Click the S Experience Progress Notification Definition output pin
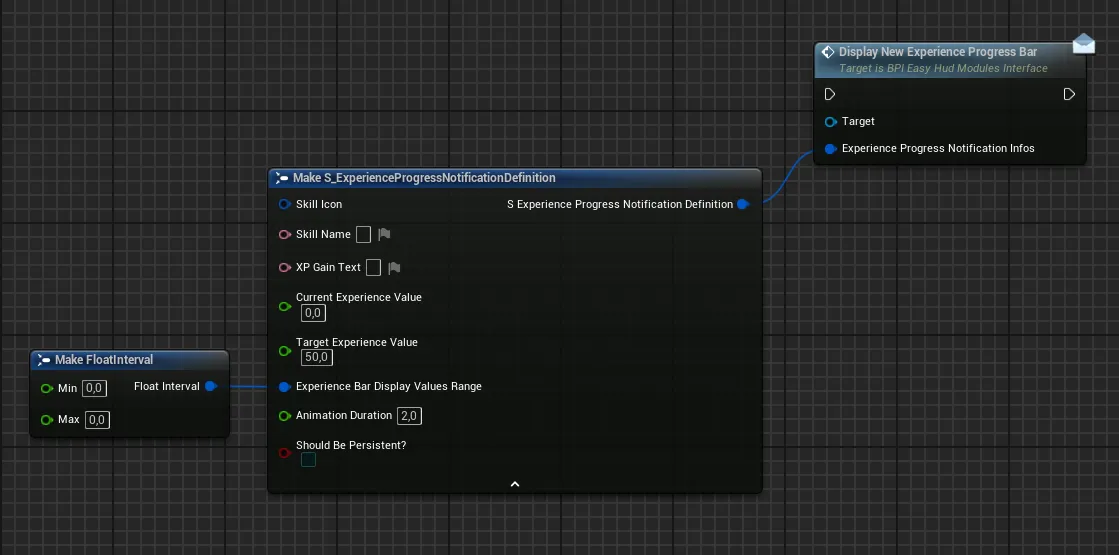 [743, 204]
